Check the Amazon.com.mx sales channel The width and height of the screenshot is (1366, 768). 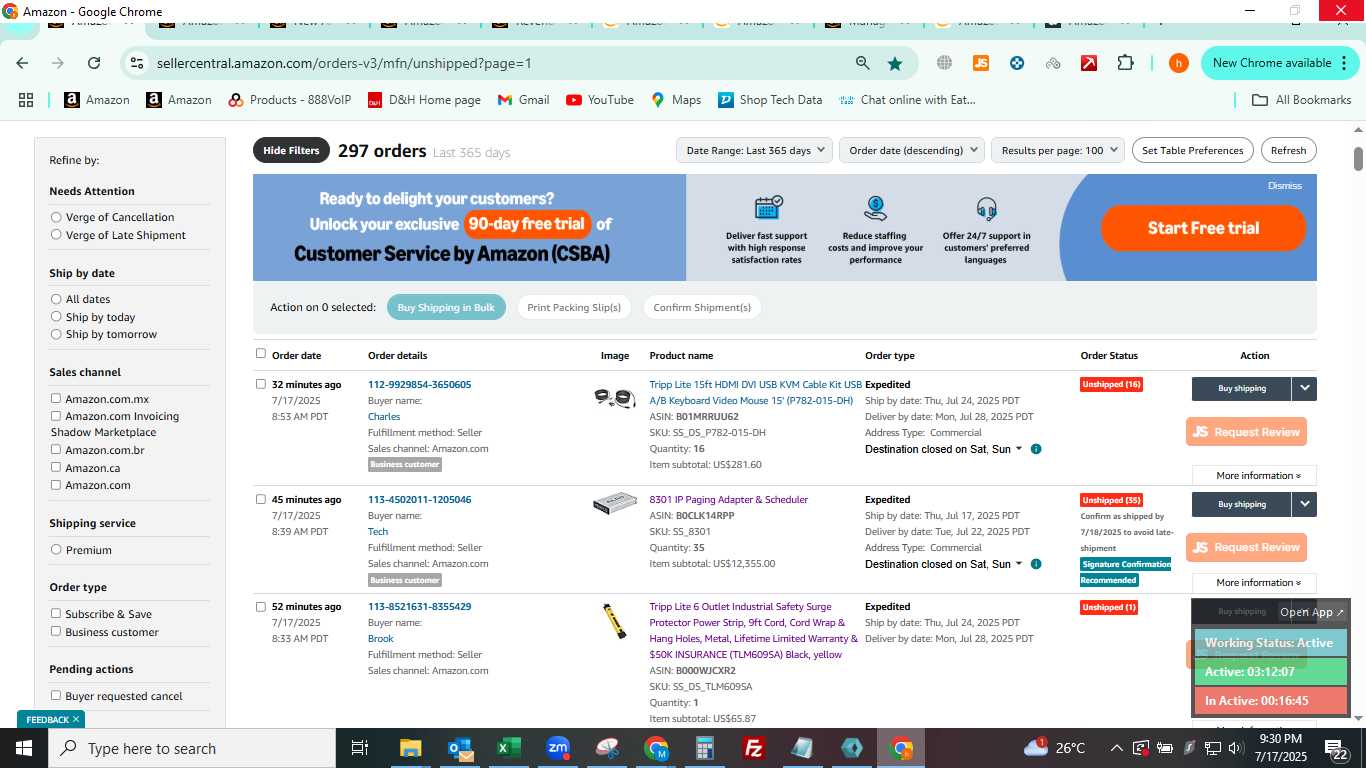56,399
